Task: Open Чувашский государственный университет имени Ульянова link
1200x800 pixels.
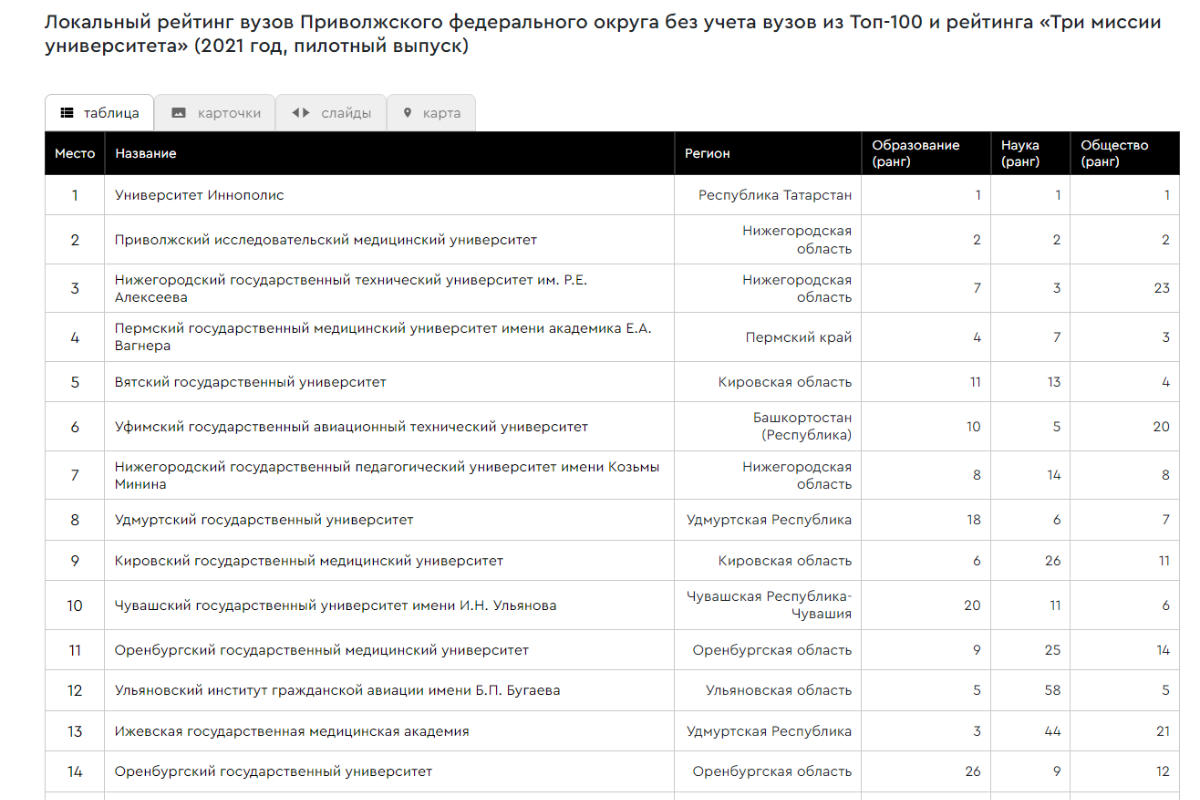Action: coord(336,606)
